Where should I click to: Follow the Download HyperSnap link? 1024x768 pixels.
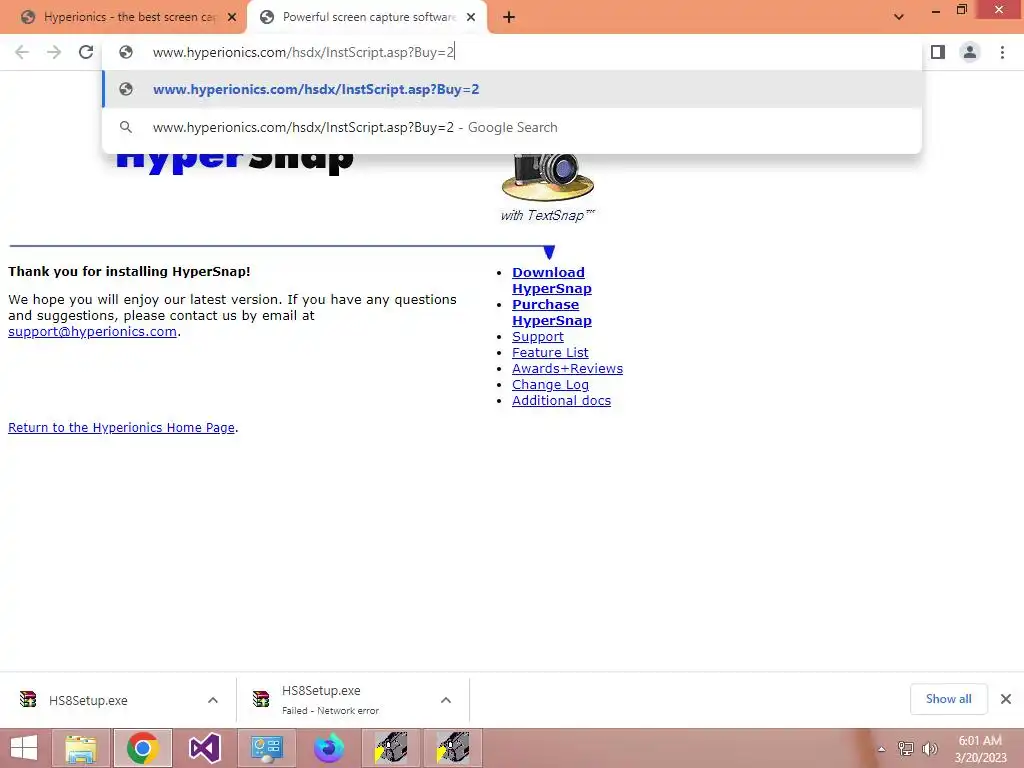[x=551, y=280]
